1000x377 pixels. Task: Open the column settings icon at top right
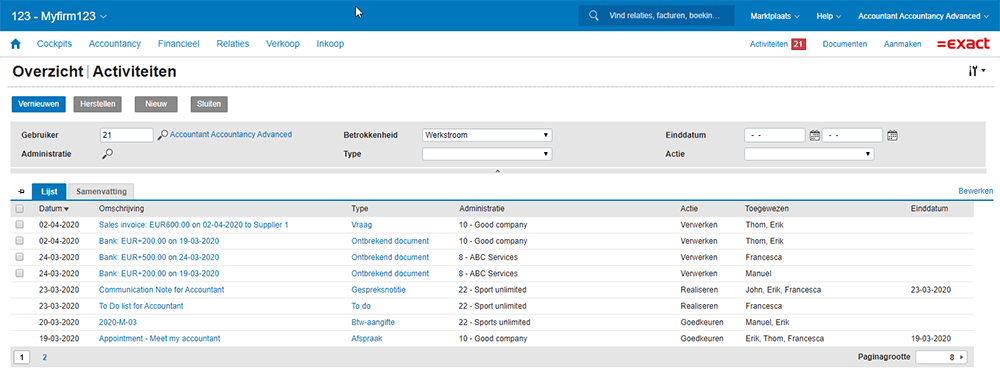(976, 71)
